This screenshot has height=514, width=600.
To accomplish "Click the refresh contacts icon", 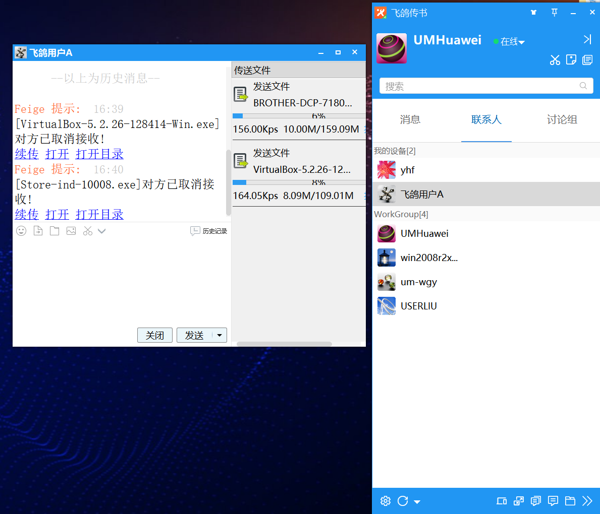I will (x=402, y=501).
